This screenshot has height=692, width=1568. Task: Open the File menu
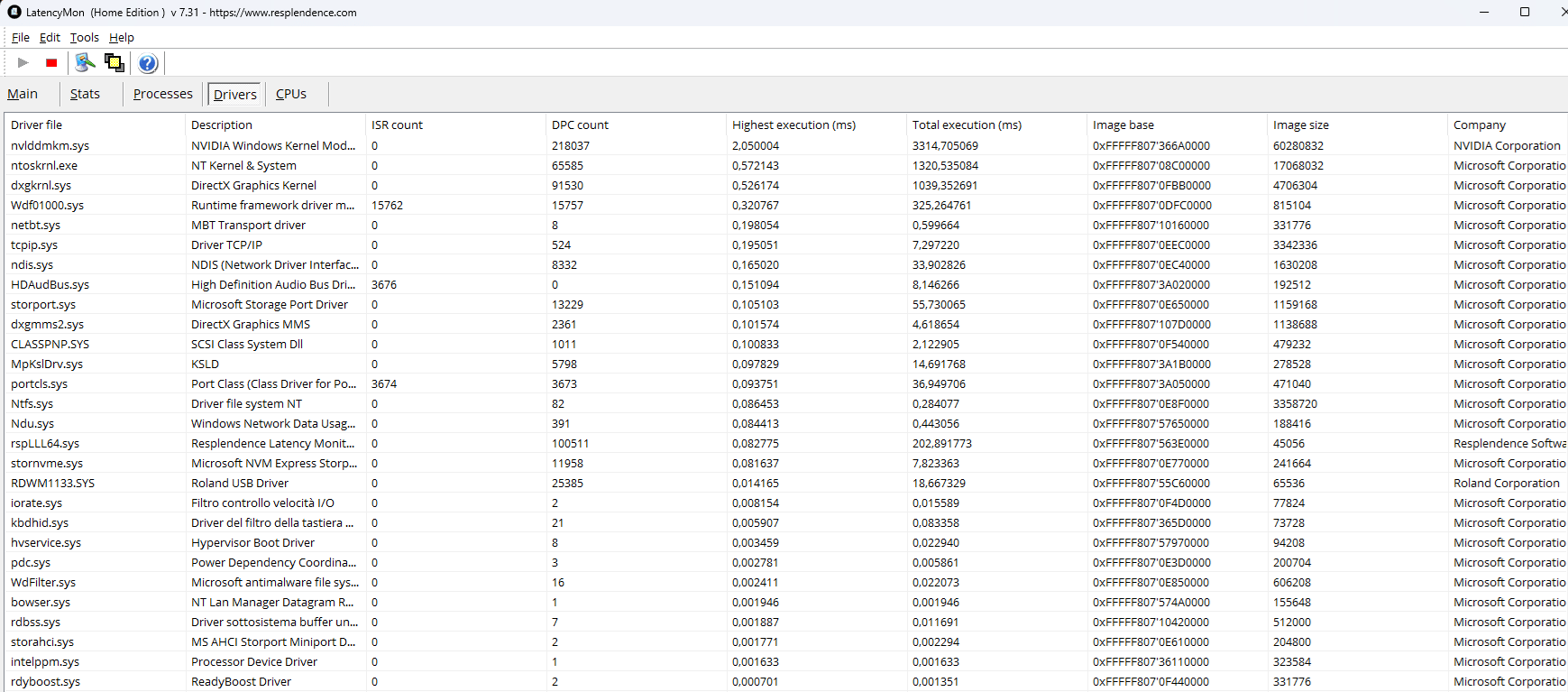[21, 37]
